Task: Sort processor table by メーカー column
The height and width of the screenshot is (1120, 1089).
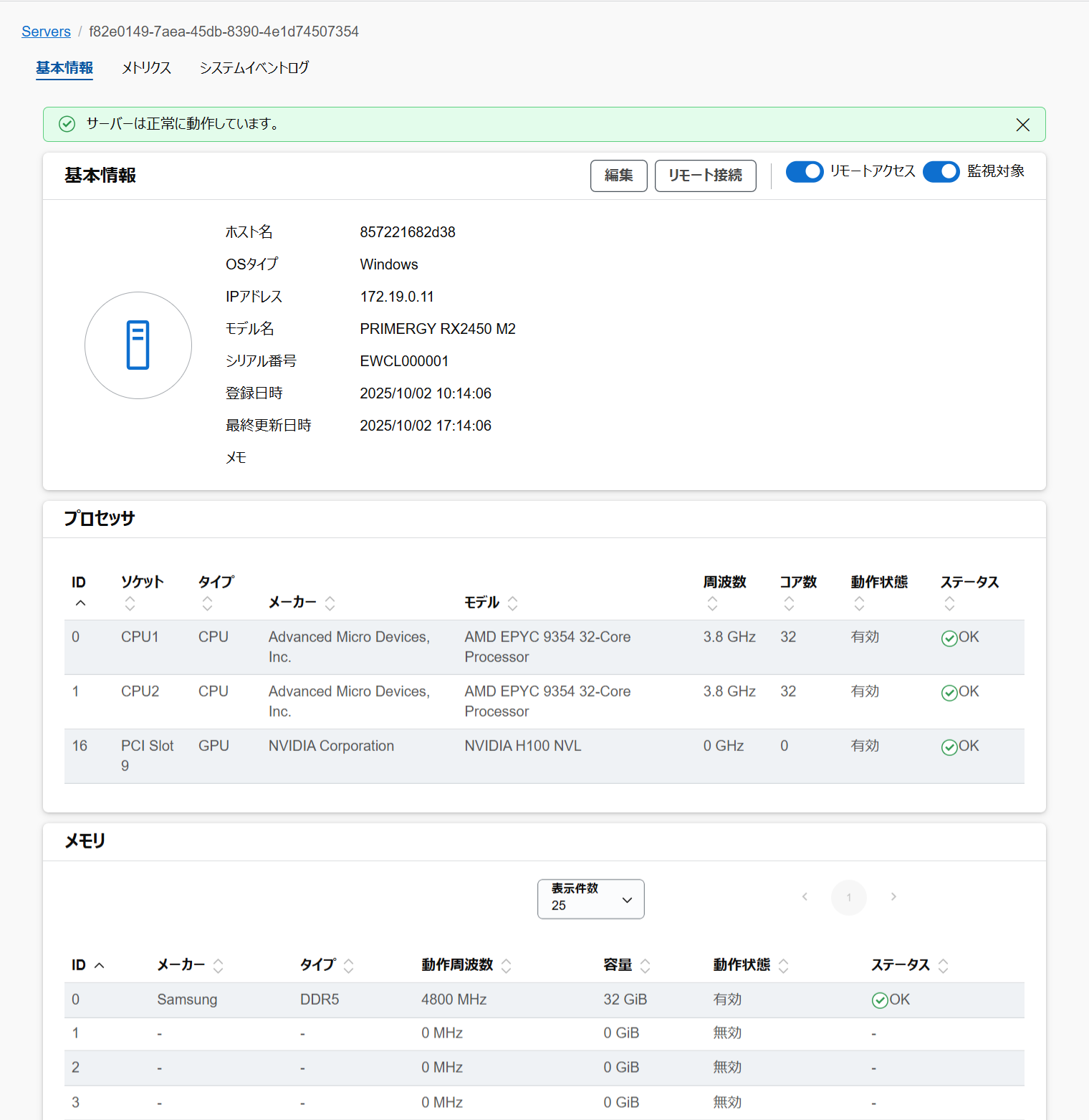Action: point(330,603)
